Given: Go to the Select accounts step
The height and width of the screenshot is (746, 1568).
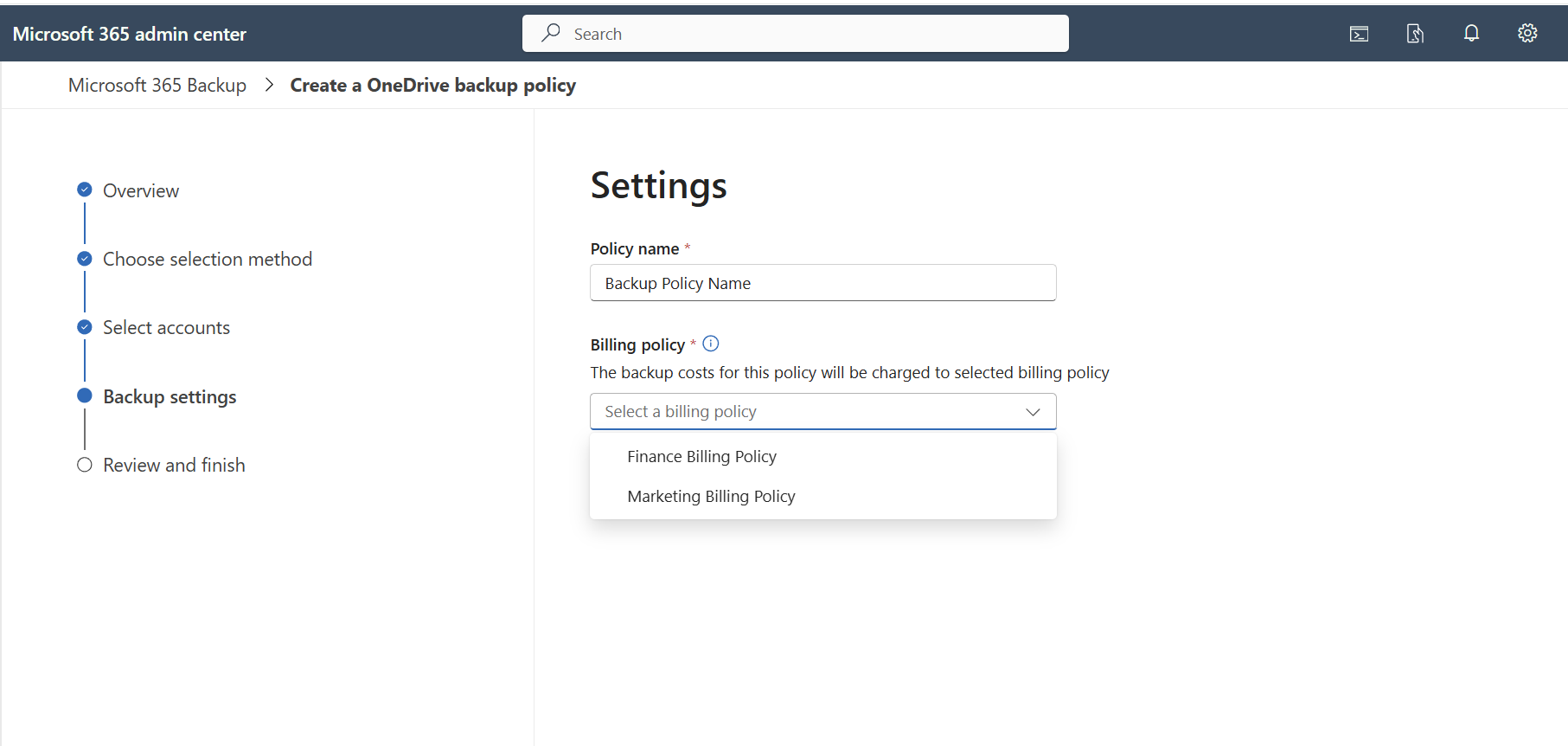Looking at the screenshot, I should coord(167,328).
